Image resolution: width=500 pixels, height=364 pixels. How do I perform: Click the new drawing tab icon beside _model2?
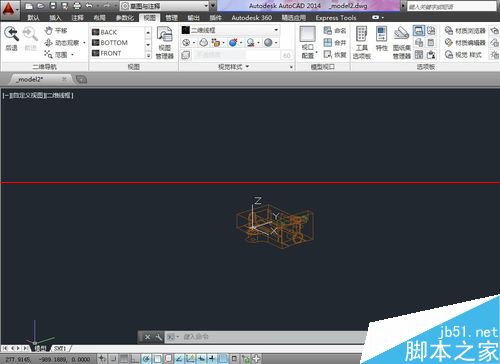(81, 79)
